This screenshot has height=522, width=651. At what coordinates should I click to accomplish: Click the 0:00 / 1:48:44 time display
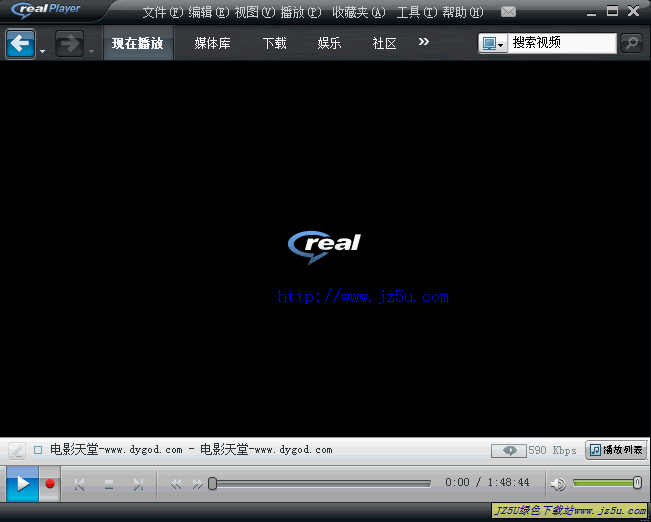coord(487,482)
